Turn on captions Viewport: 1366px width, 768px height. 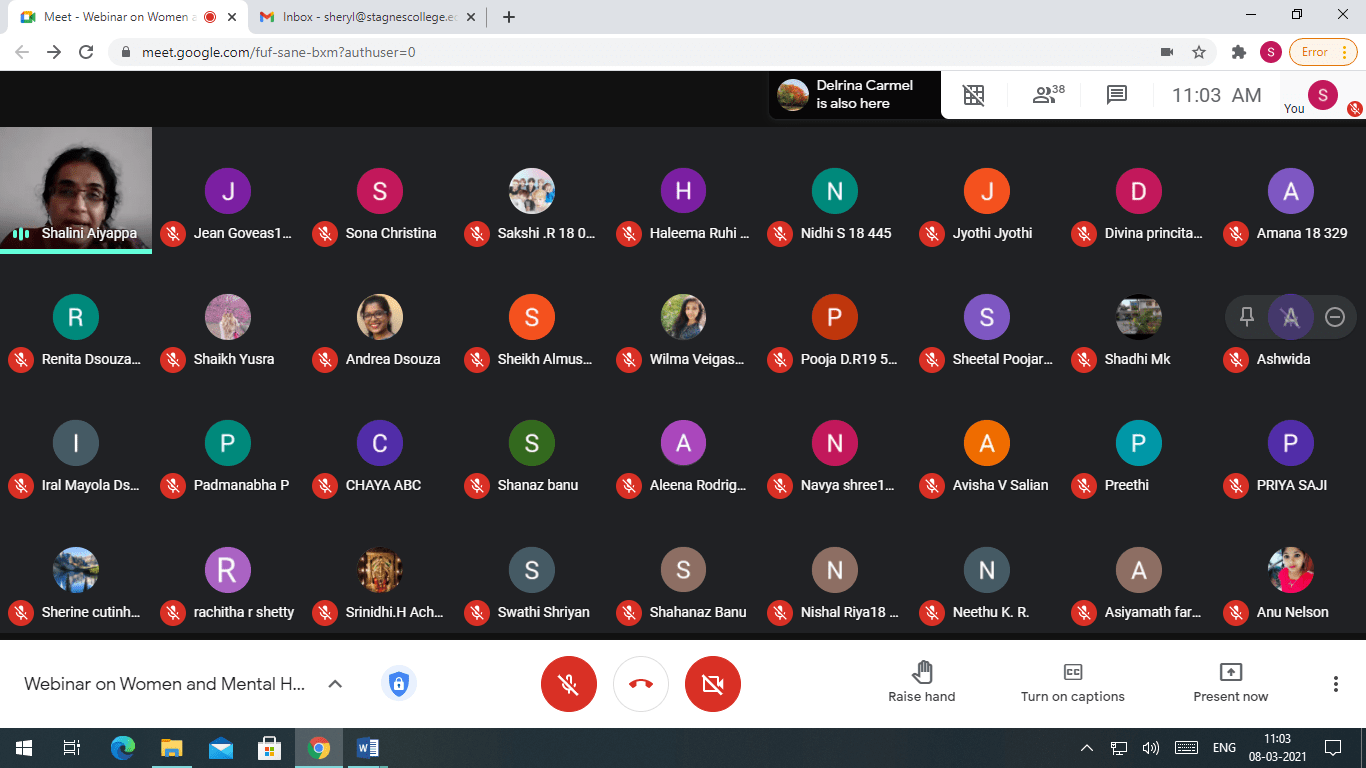[x=1072, y=682]
